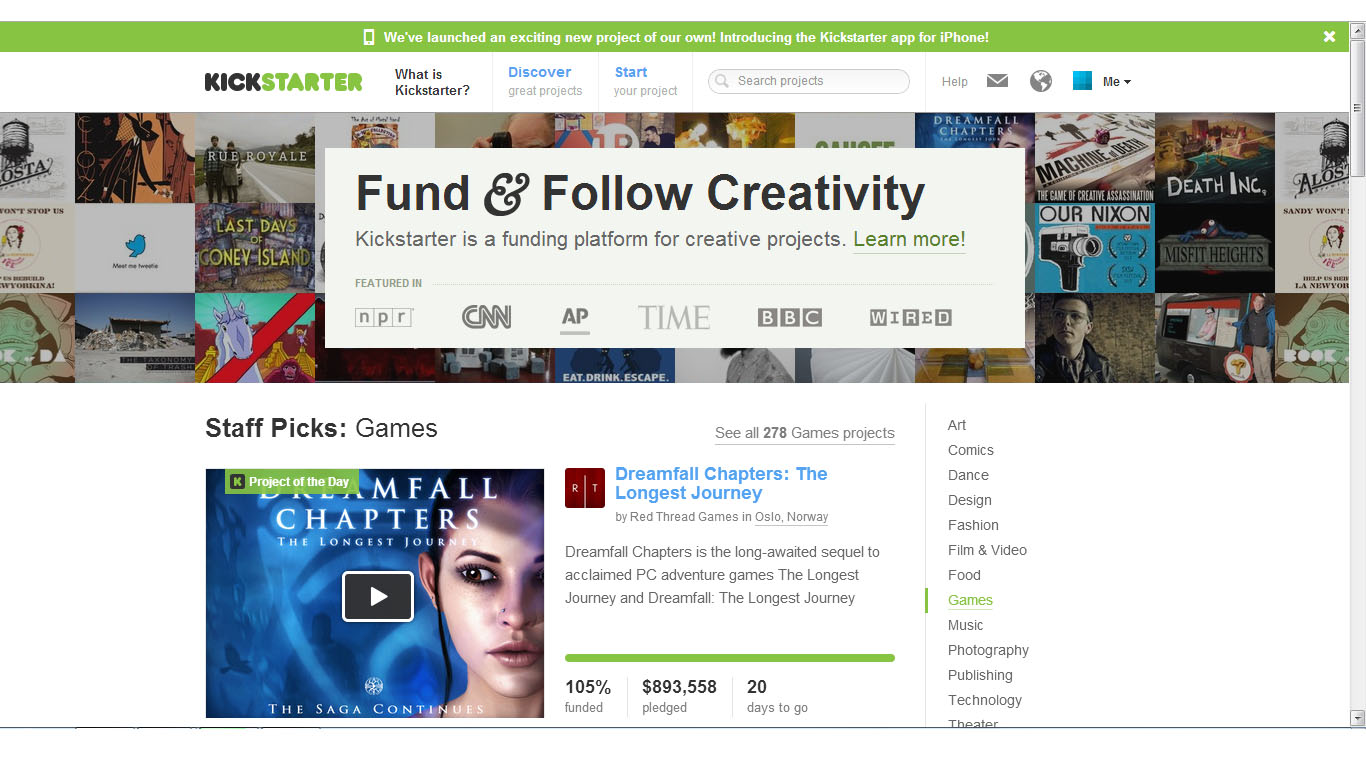Select the Comics category
The height and width of the screenshot is (768, 1366).
point(971,450)
